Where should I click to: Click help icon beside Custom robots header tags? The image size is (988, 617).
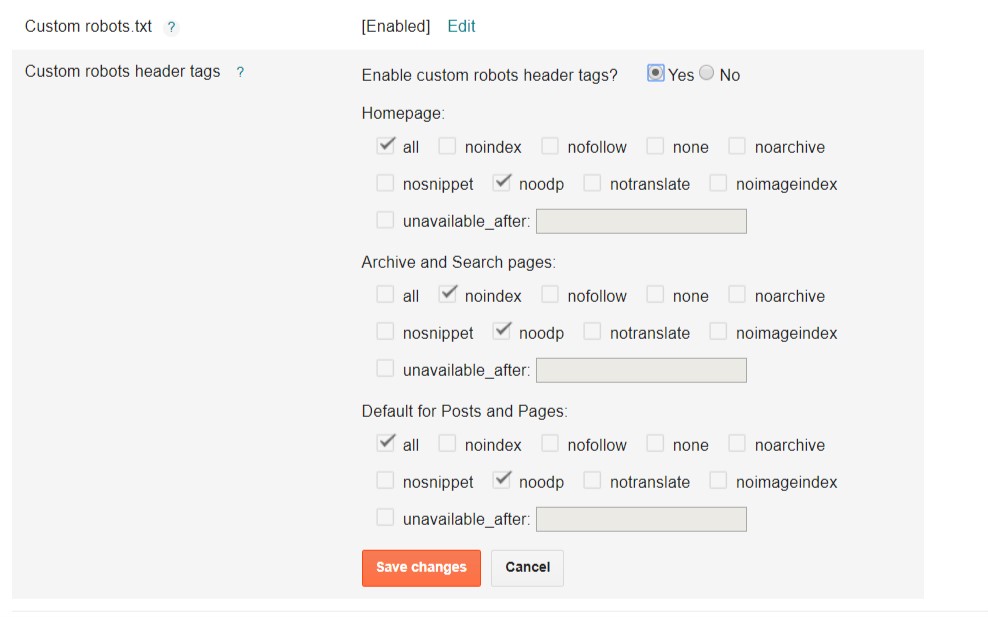[x=240, y=73]
